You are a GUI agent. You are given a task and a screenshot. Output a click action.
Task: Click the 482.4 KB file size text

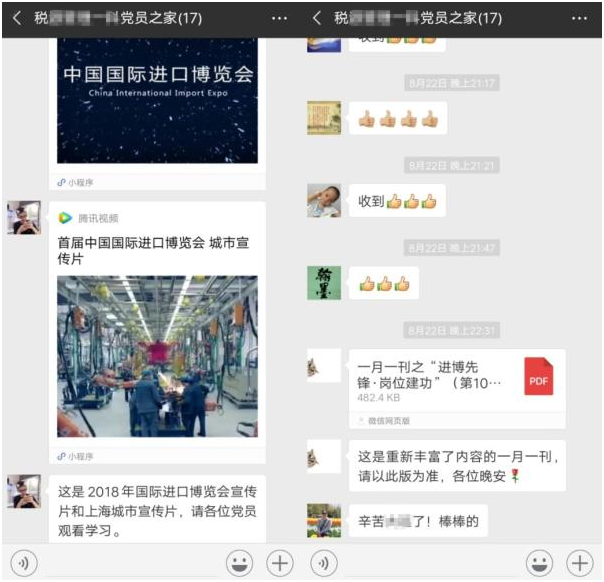379,398
